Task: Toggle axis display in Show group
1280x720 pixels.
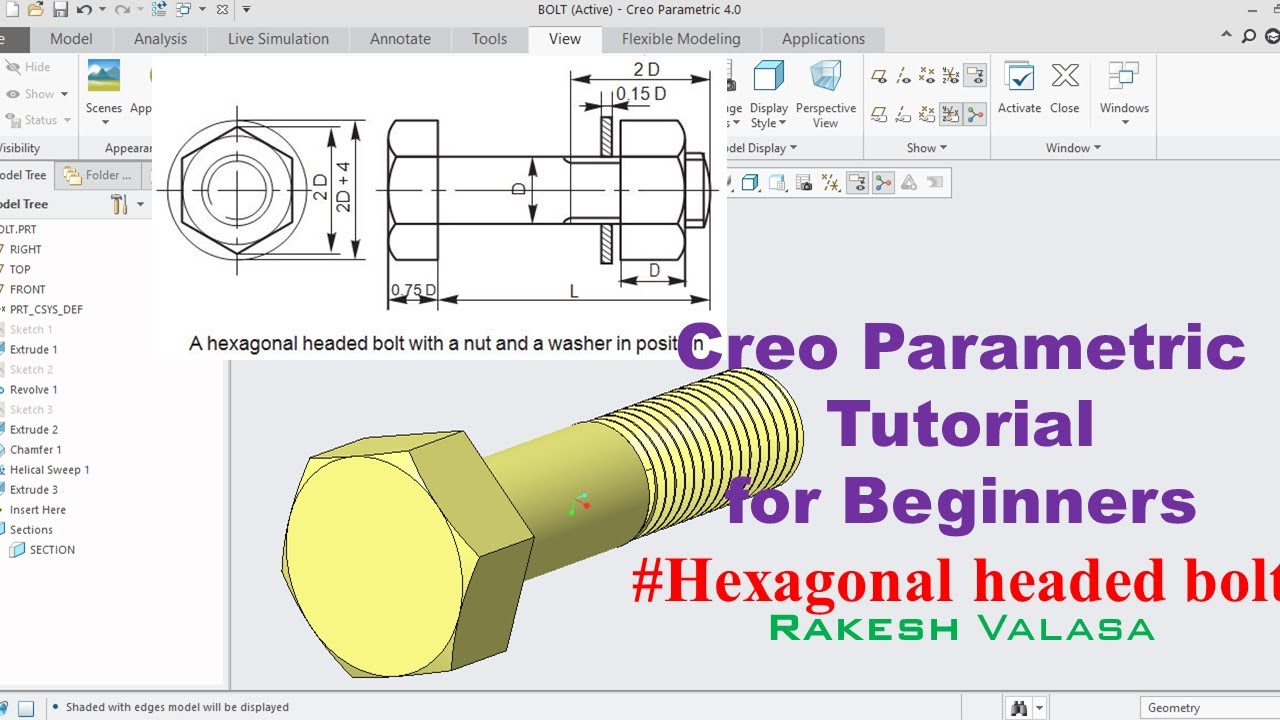Action: coord(904,76)
